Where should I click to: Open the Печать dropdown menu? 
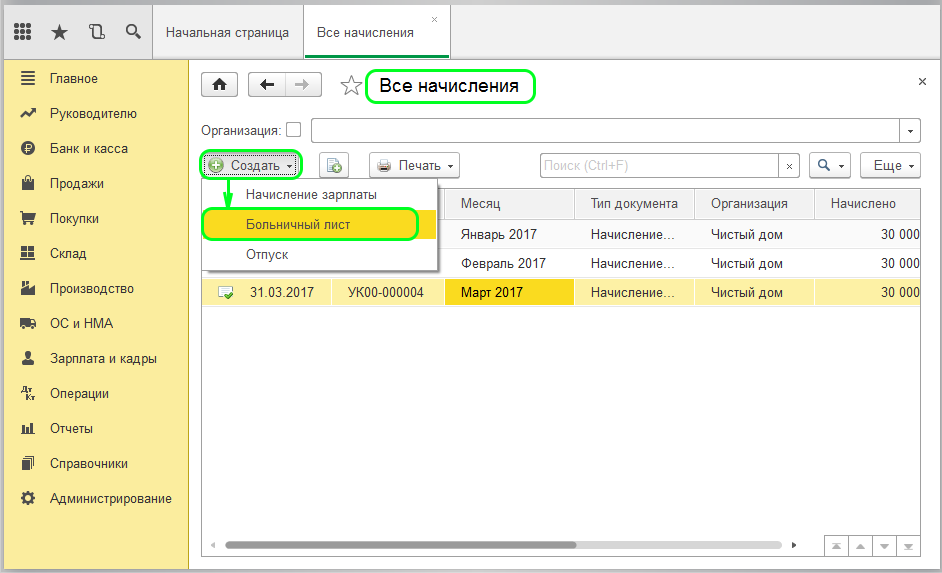[x=415, y=166]
